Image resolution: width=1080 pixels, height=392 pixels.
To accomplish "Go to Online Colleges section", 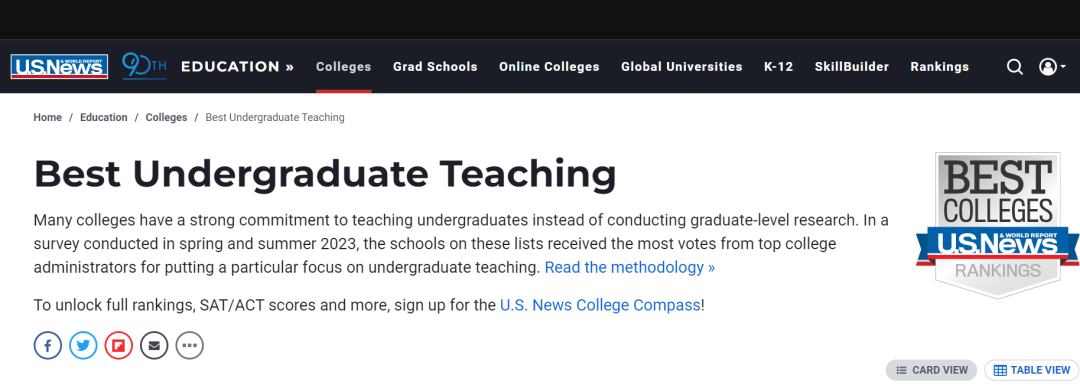I will 550,67.
